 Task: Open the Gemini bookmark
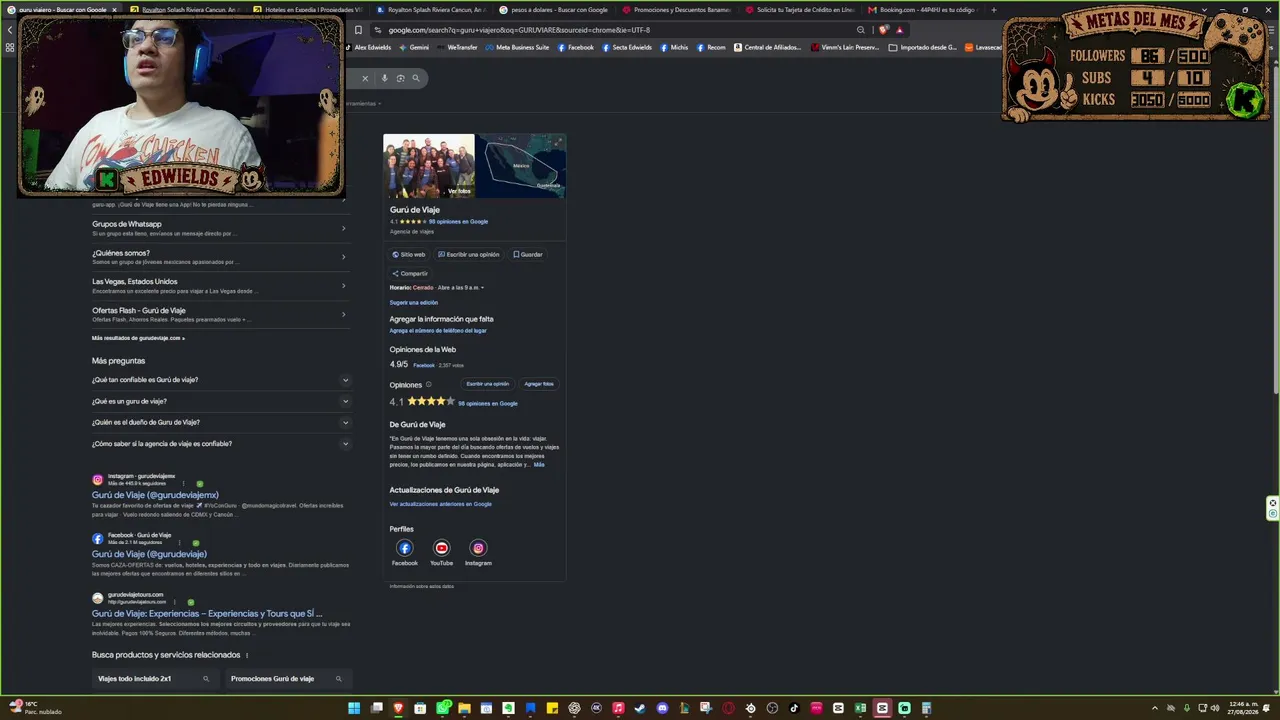point(414,47)
